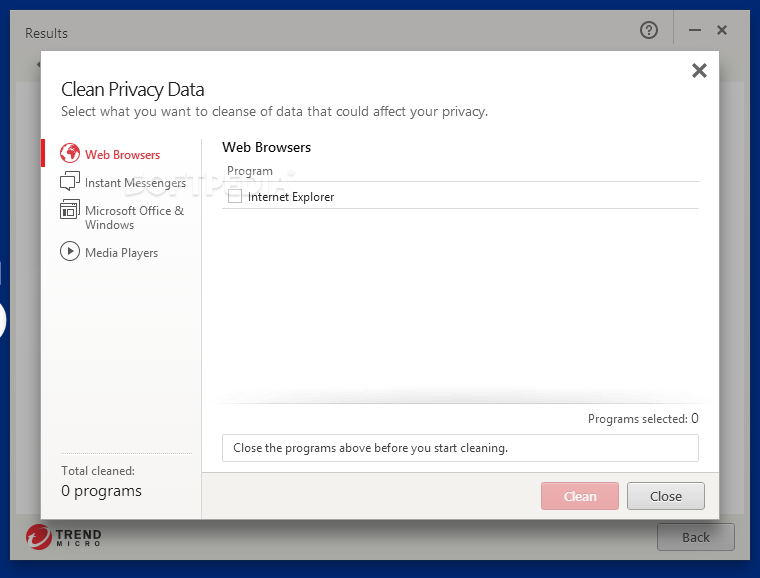Click the Program column header
The height and width of the screenshot is (578, 760).
[250, 171]
